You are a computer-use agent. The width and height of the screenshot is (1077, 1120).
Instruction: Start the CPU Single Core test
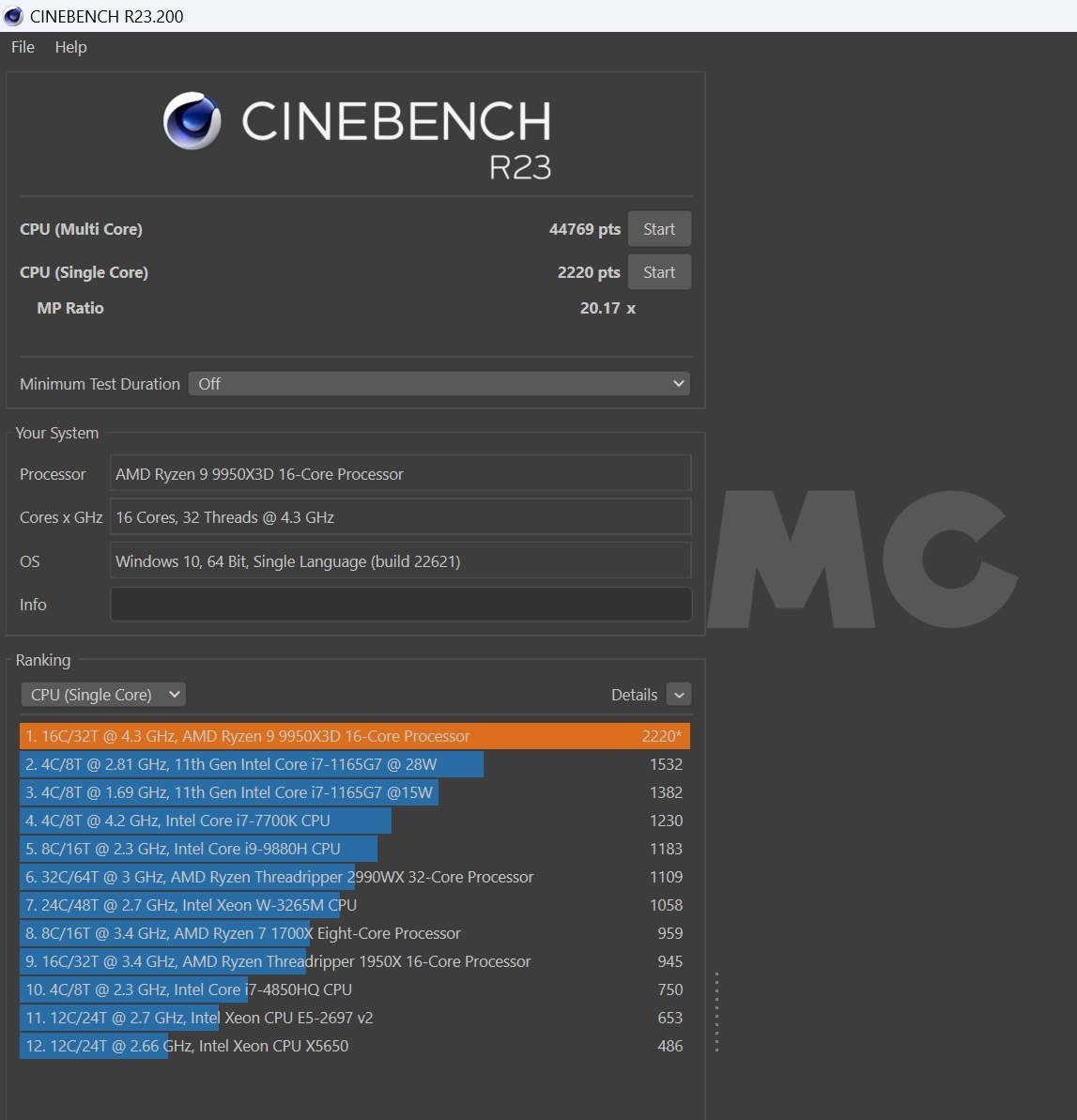tap(658, 272)
